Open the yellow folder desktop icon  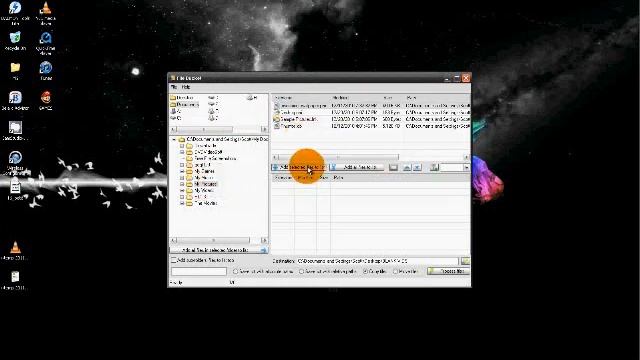(15, 67)
